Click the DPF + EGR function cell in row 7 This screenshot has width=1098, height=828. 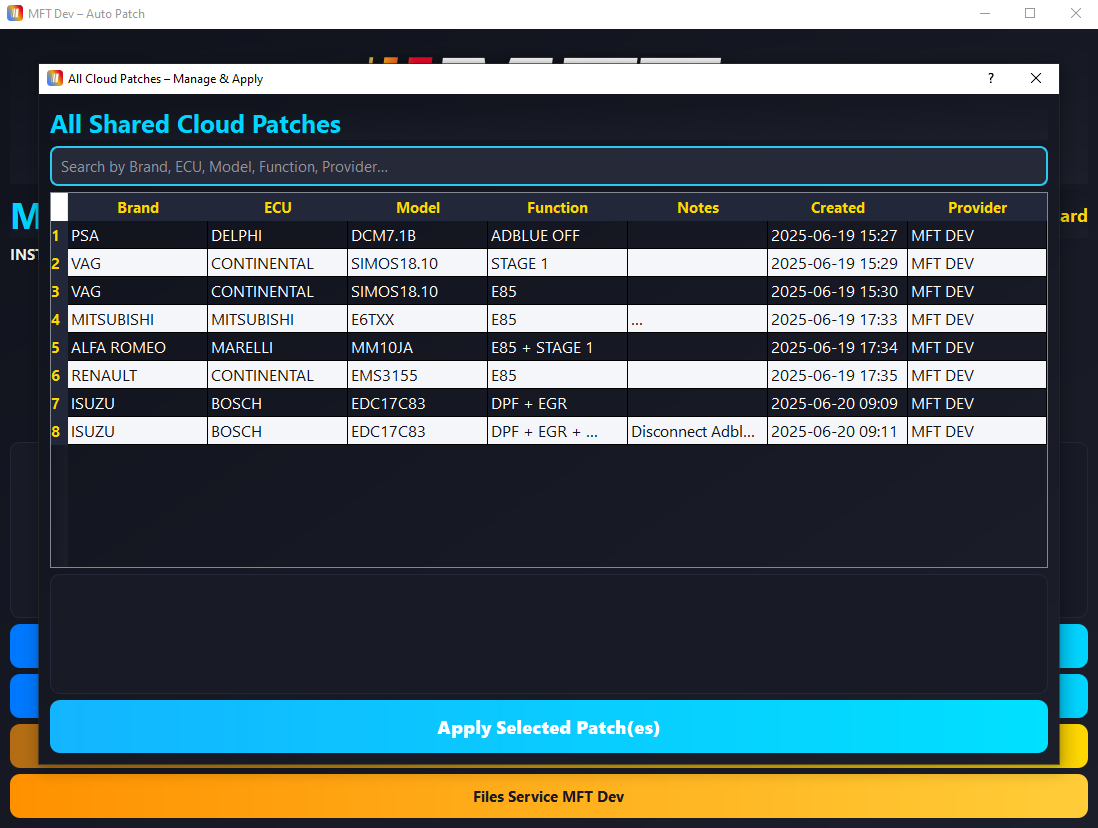(557, 403)
